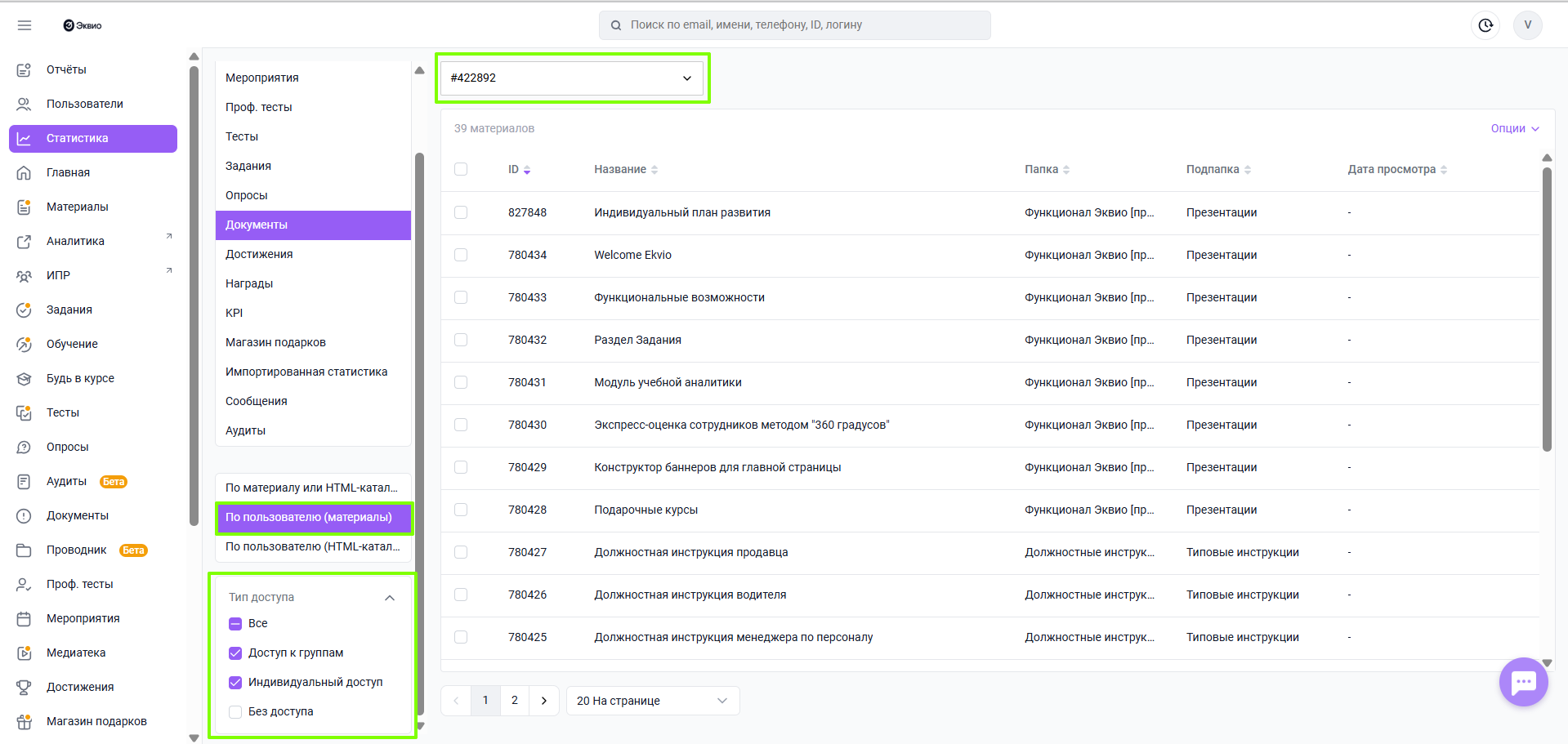Enable the Без доступа checkbox

235,712
